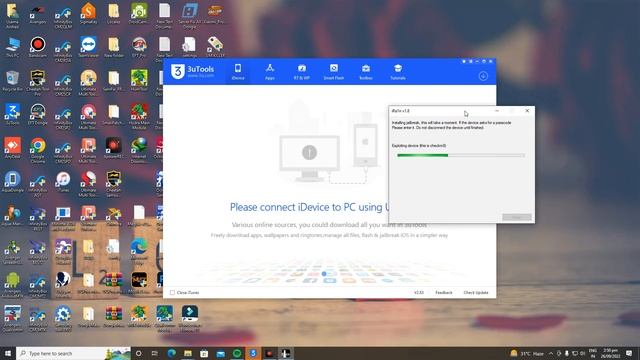
Task: Select the iTunes desktop shortcut
Action: pos(63,182)
